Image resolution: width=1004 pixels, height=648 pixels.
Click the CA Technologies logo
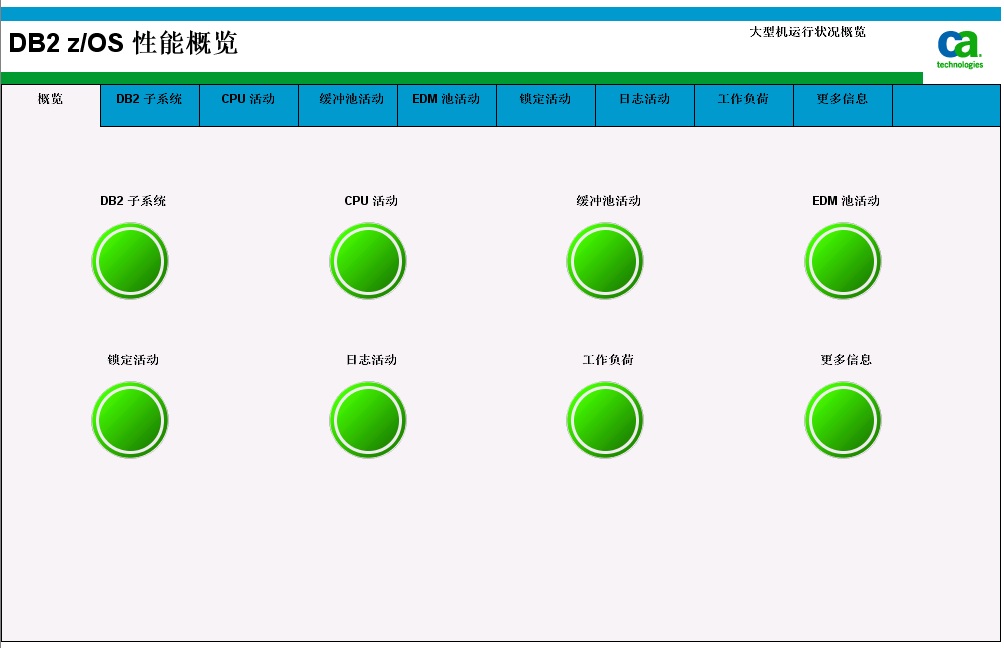959,49
